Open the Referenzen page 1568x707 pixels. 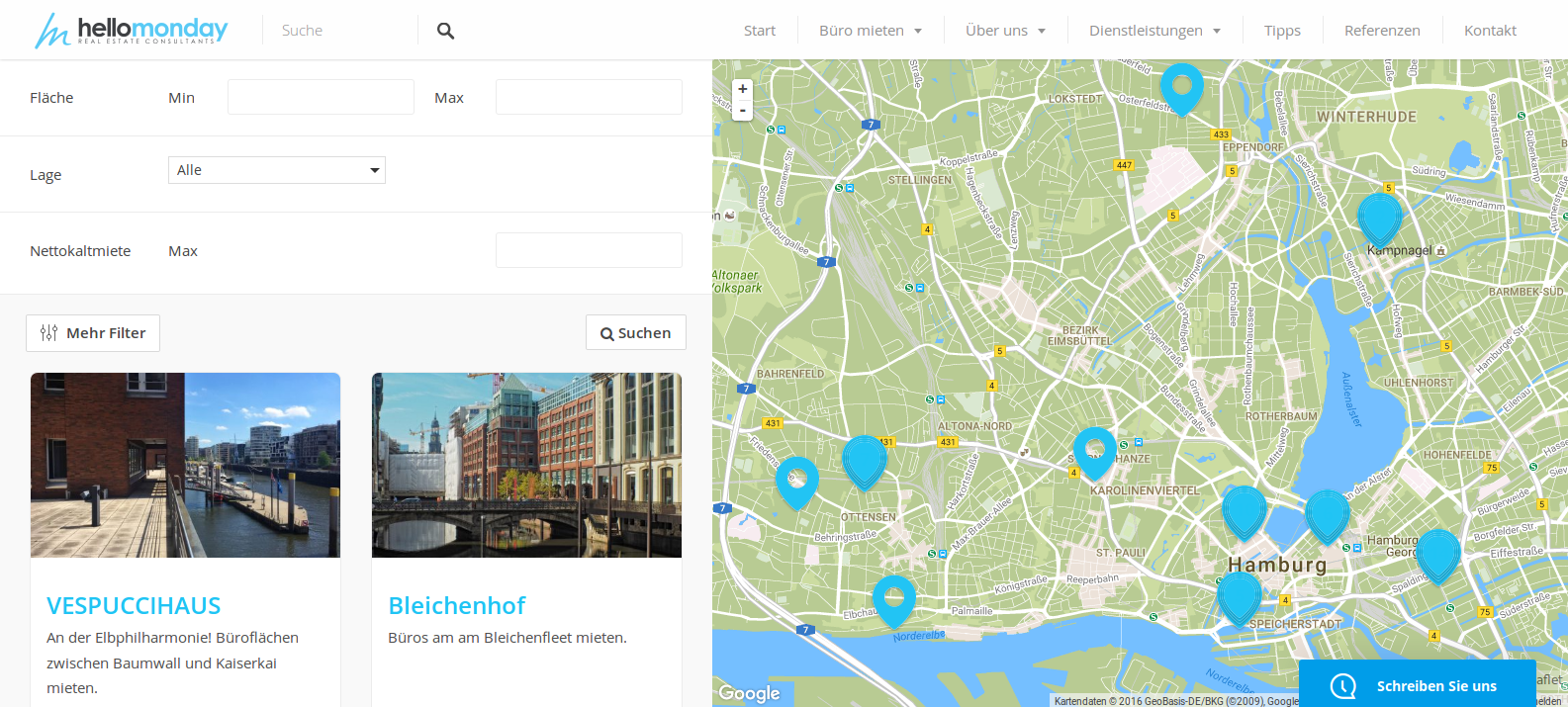click(x=1382, y=31)
